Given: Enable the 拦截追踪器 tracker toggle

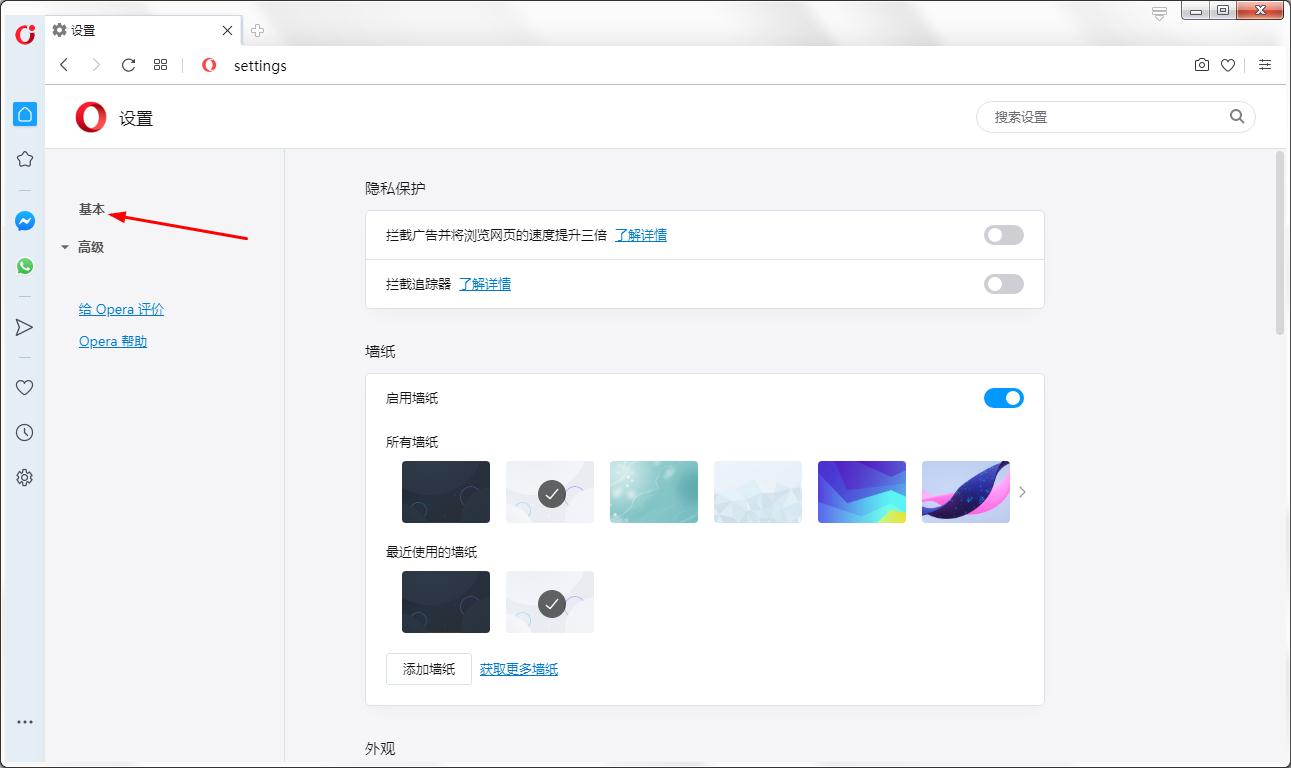Looking at the screenshot, I should (1003, 284).
